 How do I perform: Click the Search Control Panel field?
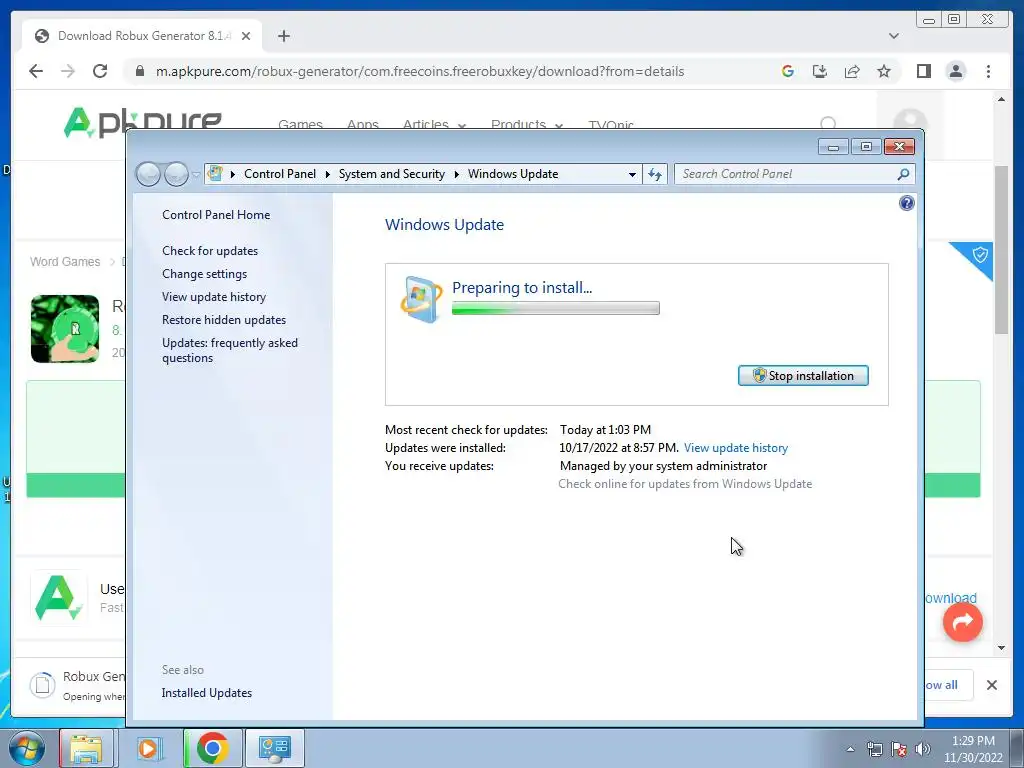[x=786, y=174]
